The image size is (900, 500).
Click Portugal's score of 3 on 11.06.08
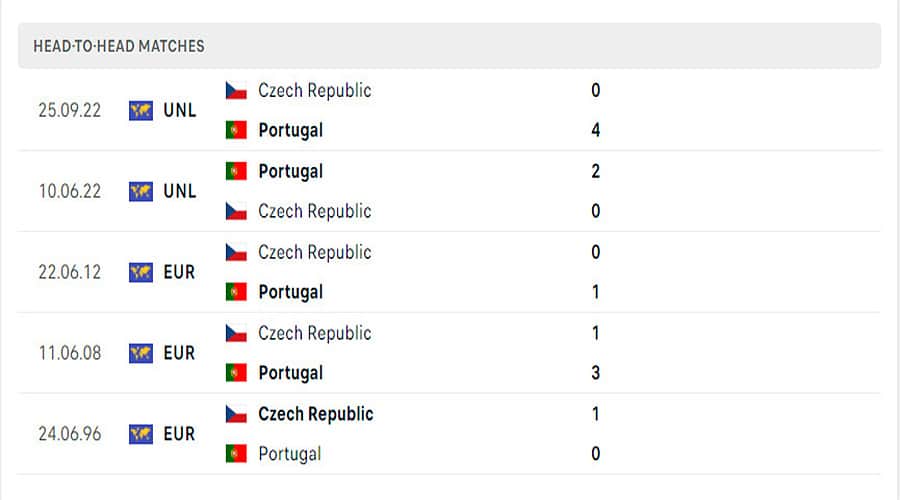click(596, 373)
